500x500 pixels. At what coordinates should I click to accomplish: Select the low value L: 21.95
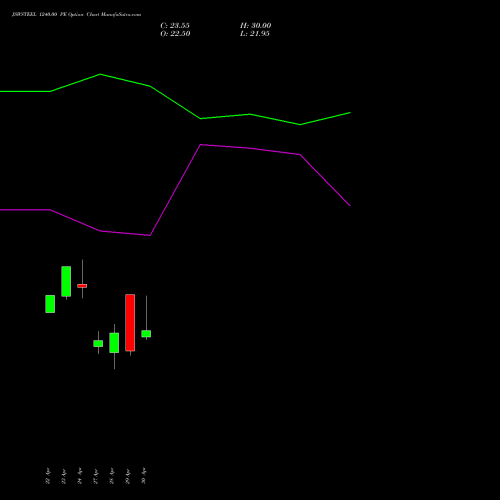coord(255,33)
